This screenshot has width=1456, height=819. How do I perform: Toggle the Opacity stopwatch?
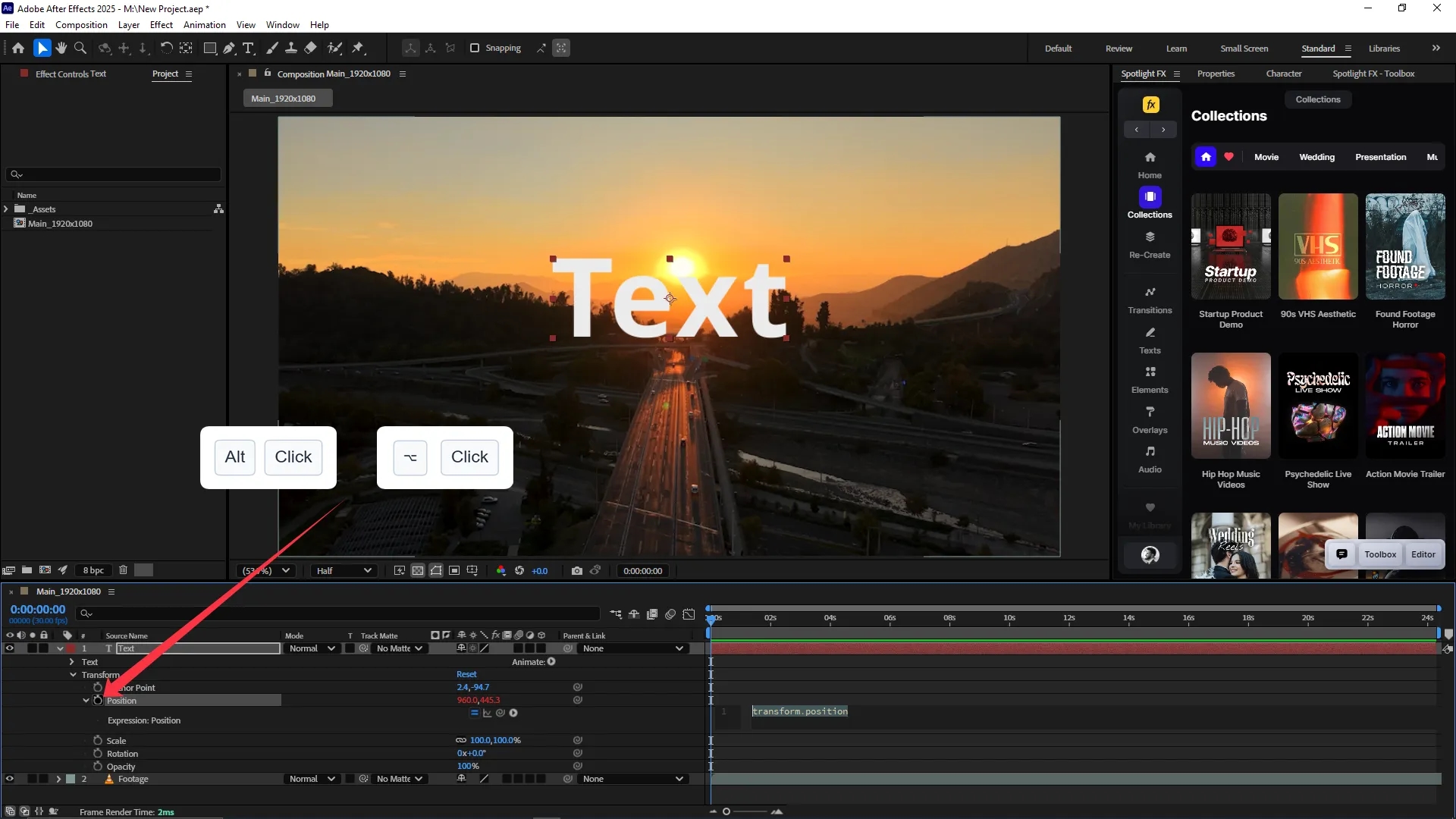click(98, 766)
